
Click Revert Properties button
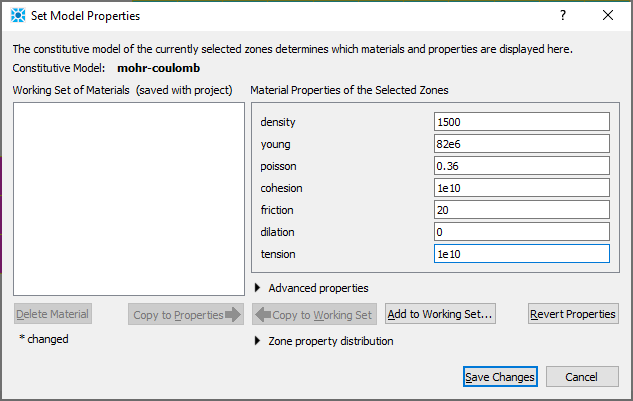pyautogui.click(x=573, y=314)
